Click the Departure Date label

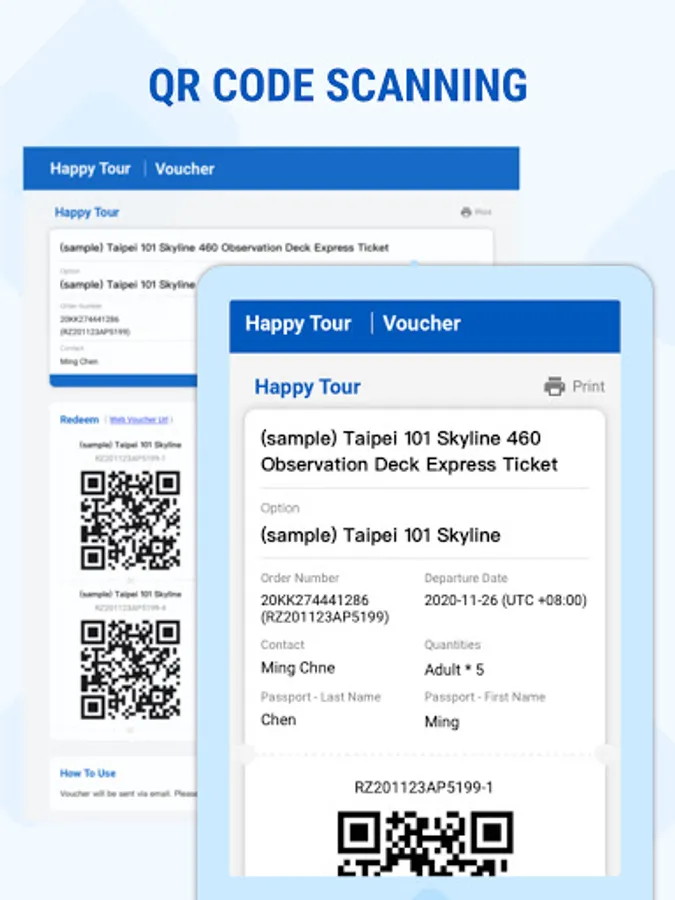pyautogui.click(x=466, y=578)
